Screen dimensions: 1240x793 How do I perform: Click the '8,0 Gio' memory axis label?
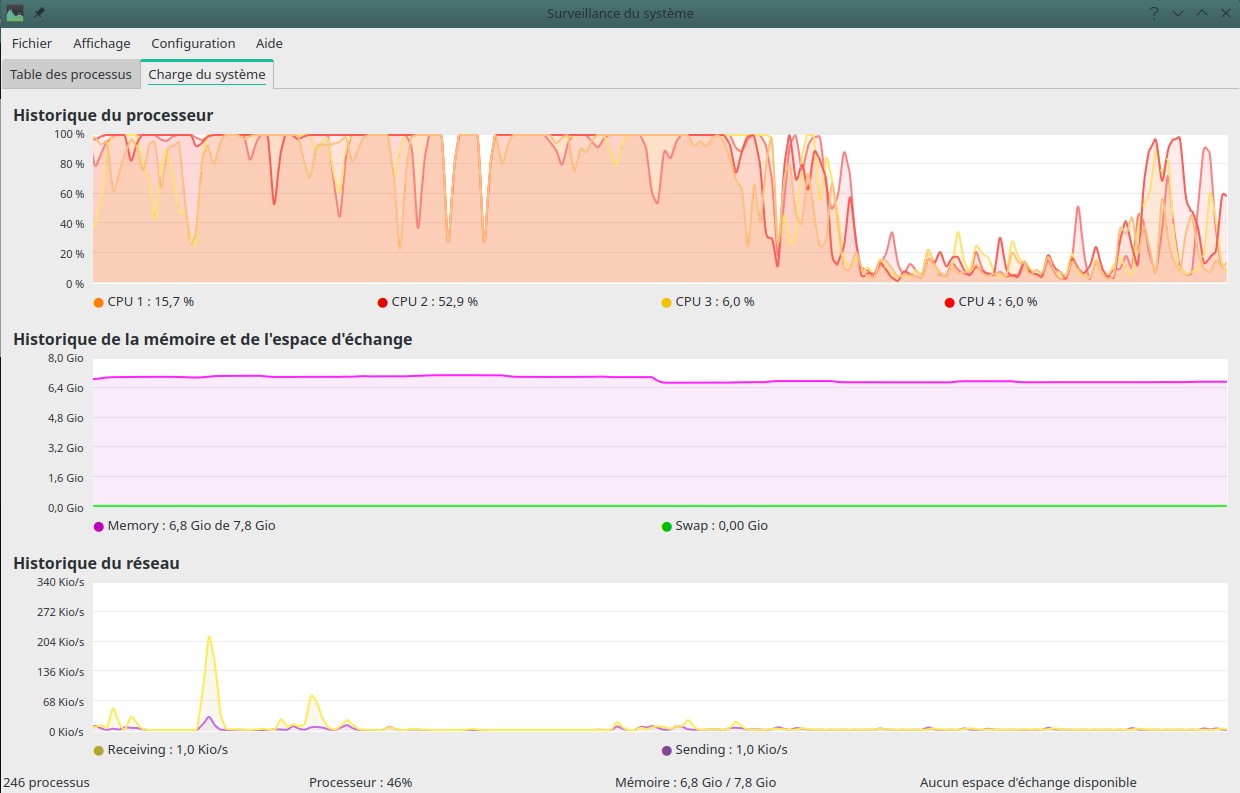[66, 358]
